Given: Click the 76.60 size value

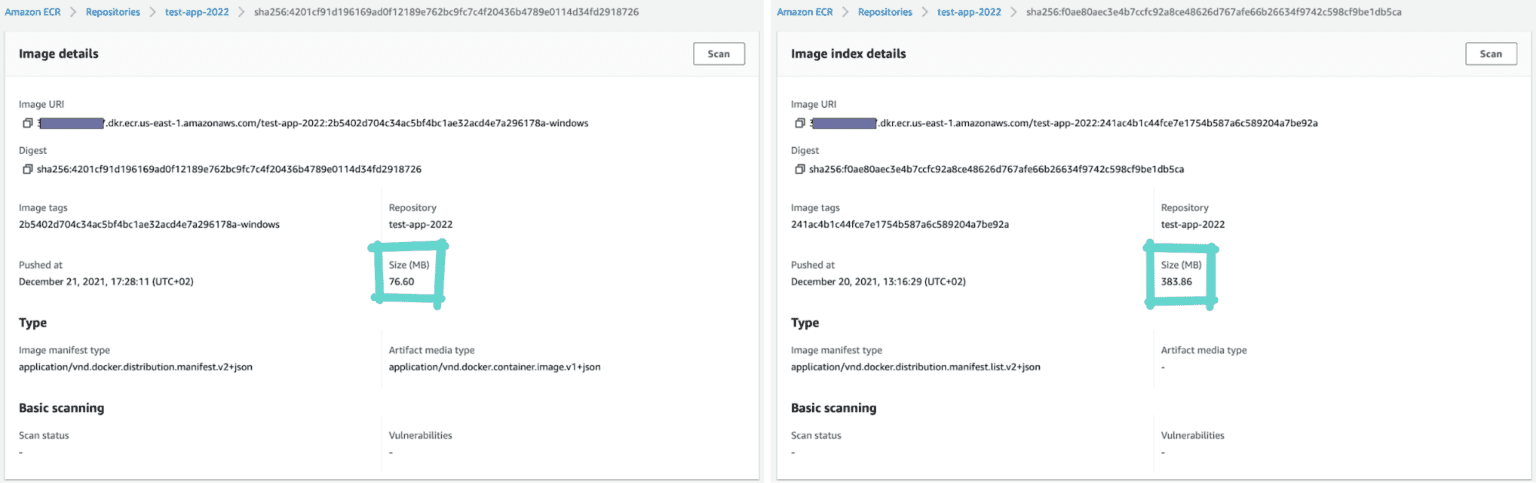Looking at the screenshot, I should coord(402,282).
